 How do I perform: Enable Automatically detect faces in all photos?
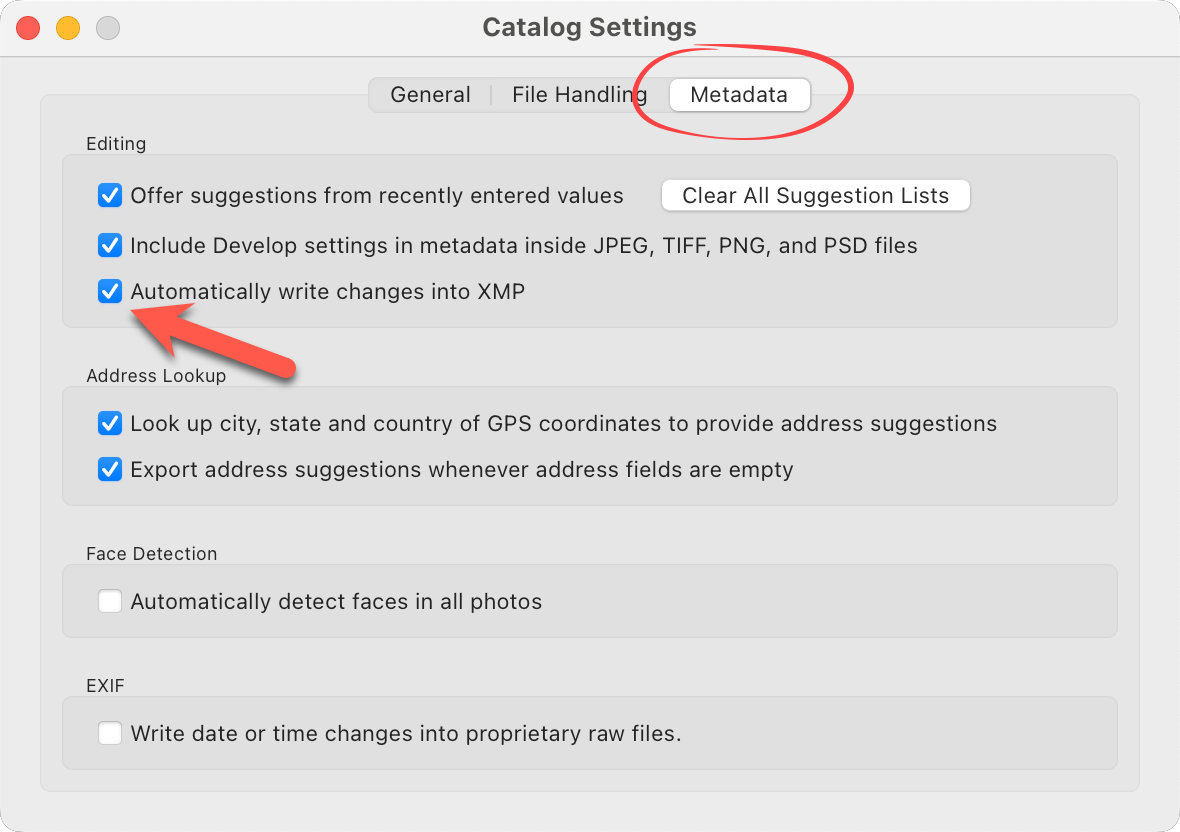(x=110, y=602)
